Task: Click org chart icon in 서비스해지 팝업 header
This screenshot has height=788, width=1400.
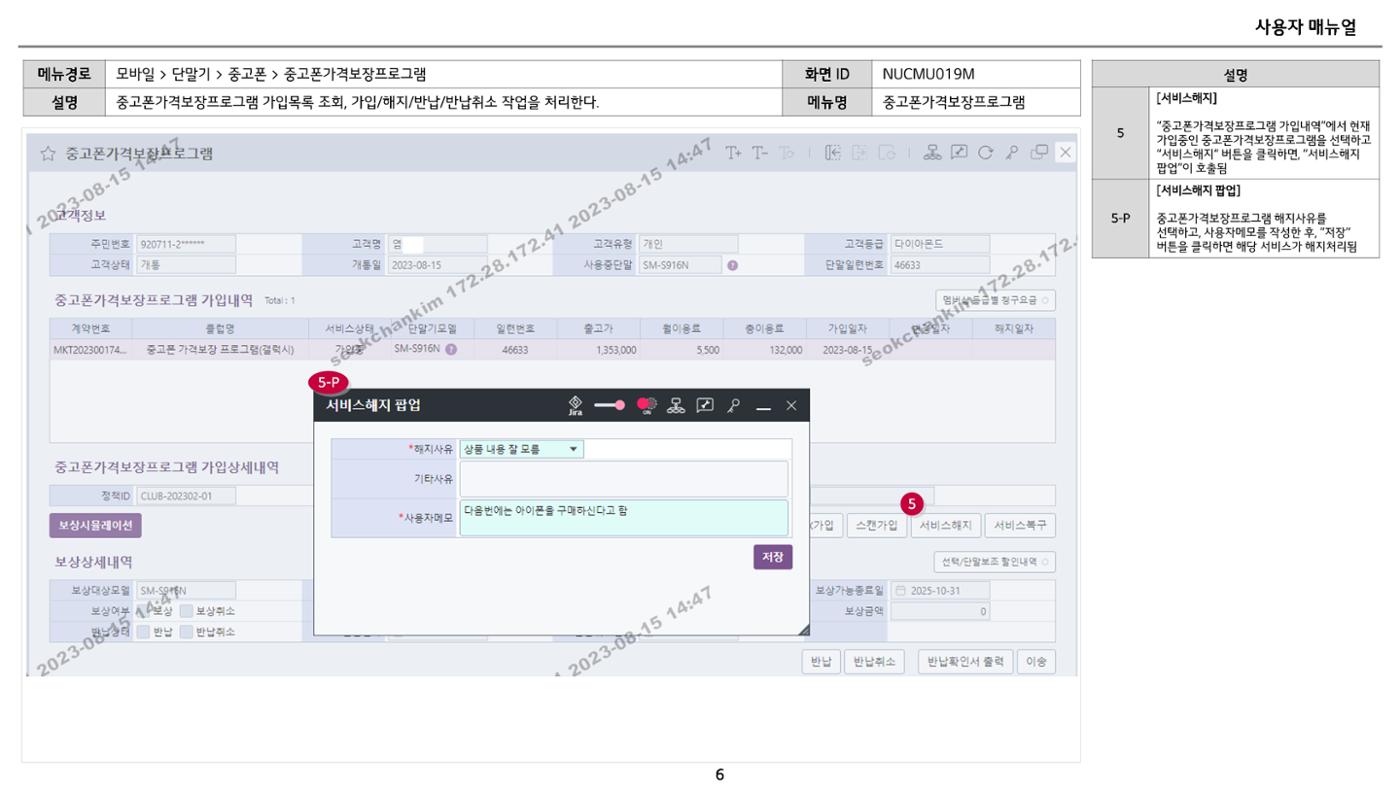Action: (676, 404)
